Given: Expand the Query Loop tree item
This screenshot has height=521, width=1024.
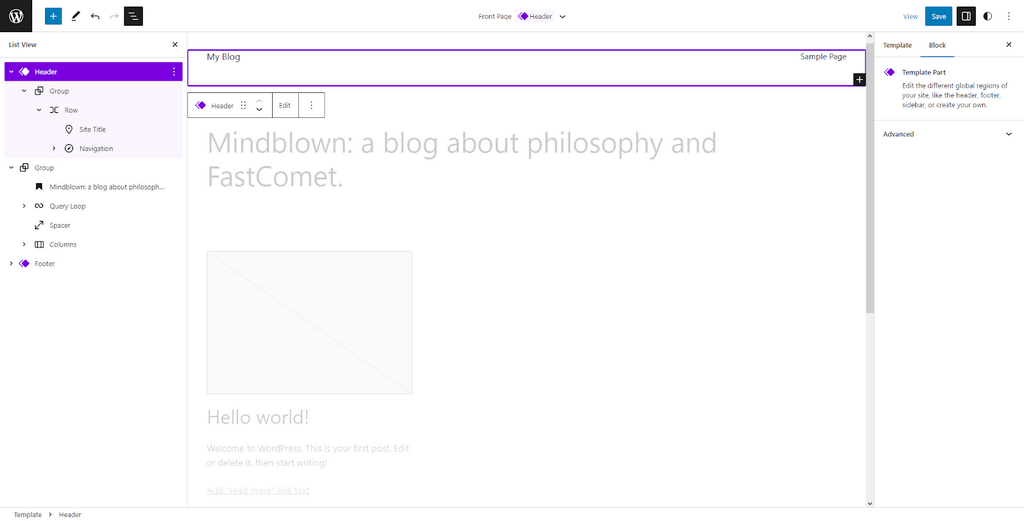Looking at the screenshot, I should pos(24,206).
